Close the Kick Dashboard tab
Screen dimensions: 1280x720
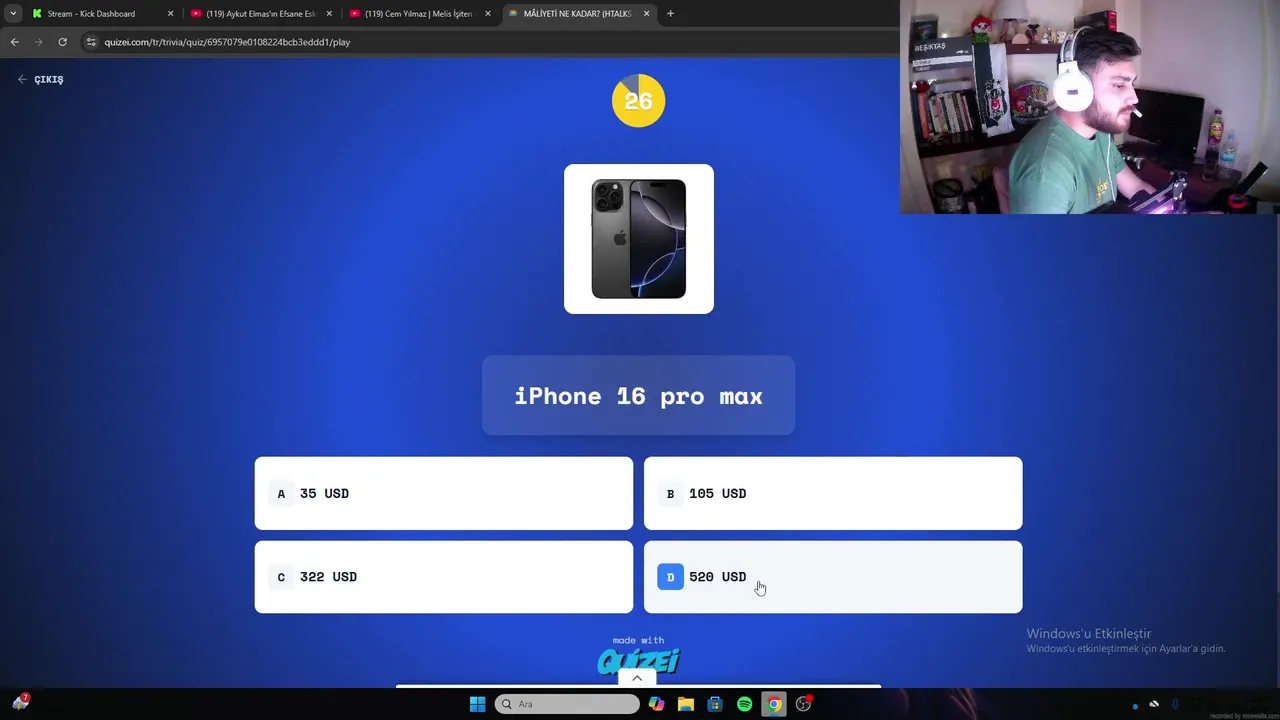170,14
